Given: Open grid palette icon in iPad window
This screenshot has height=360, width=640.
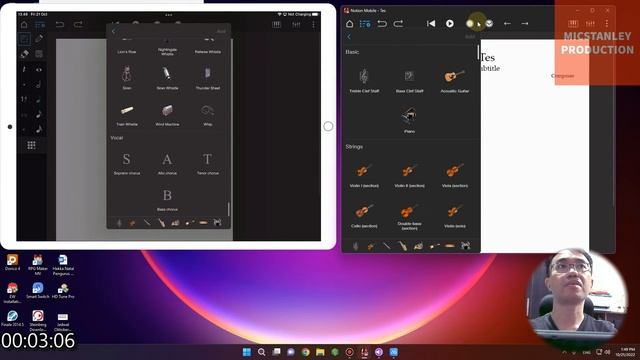Looking at the screenshot, I should (x=31, y=145).
